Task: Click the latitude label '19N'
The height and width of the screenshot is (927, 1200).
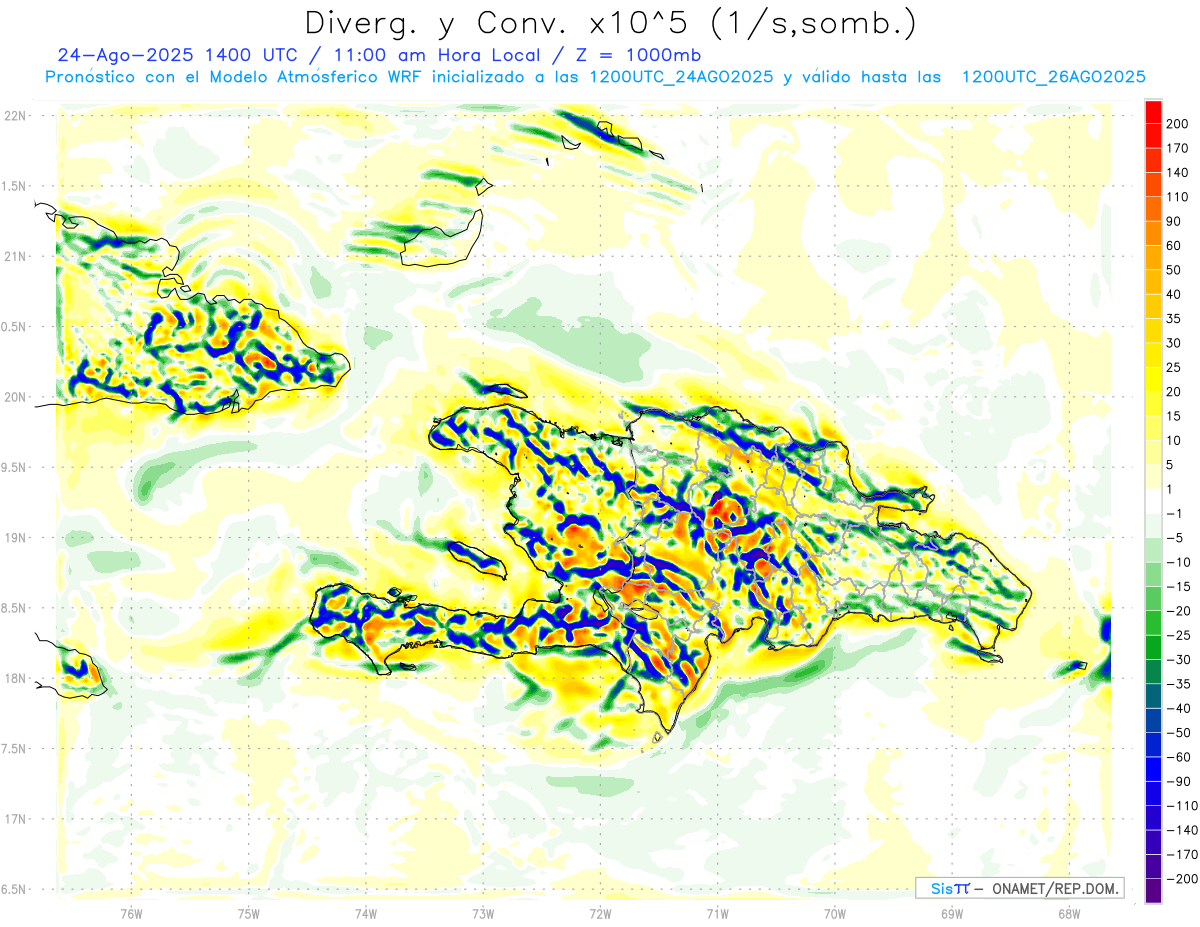Action: [15, 537]
